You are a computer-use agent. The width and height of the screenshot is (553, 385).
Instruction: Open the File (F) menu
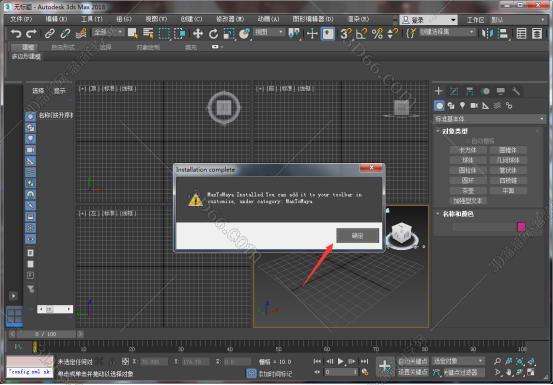point(21,19)
